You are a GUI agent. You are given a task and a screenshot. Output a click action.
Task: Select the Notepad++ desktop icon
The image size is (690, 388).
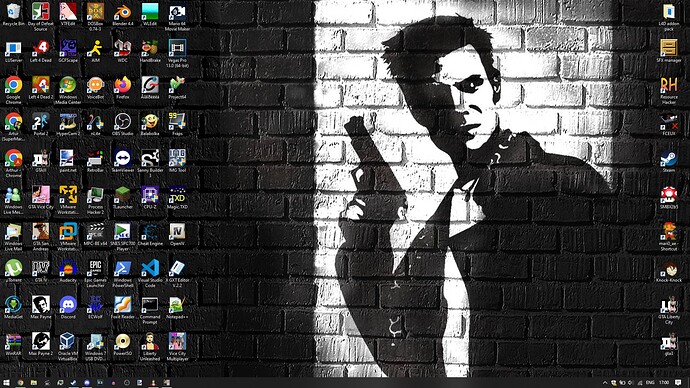[x=177, y=307]
